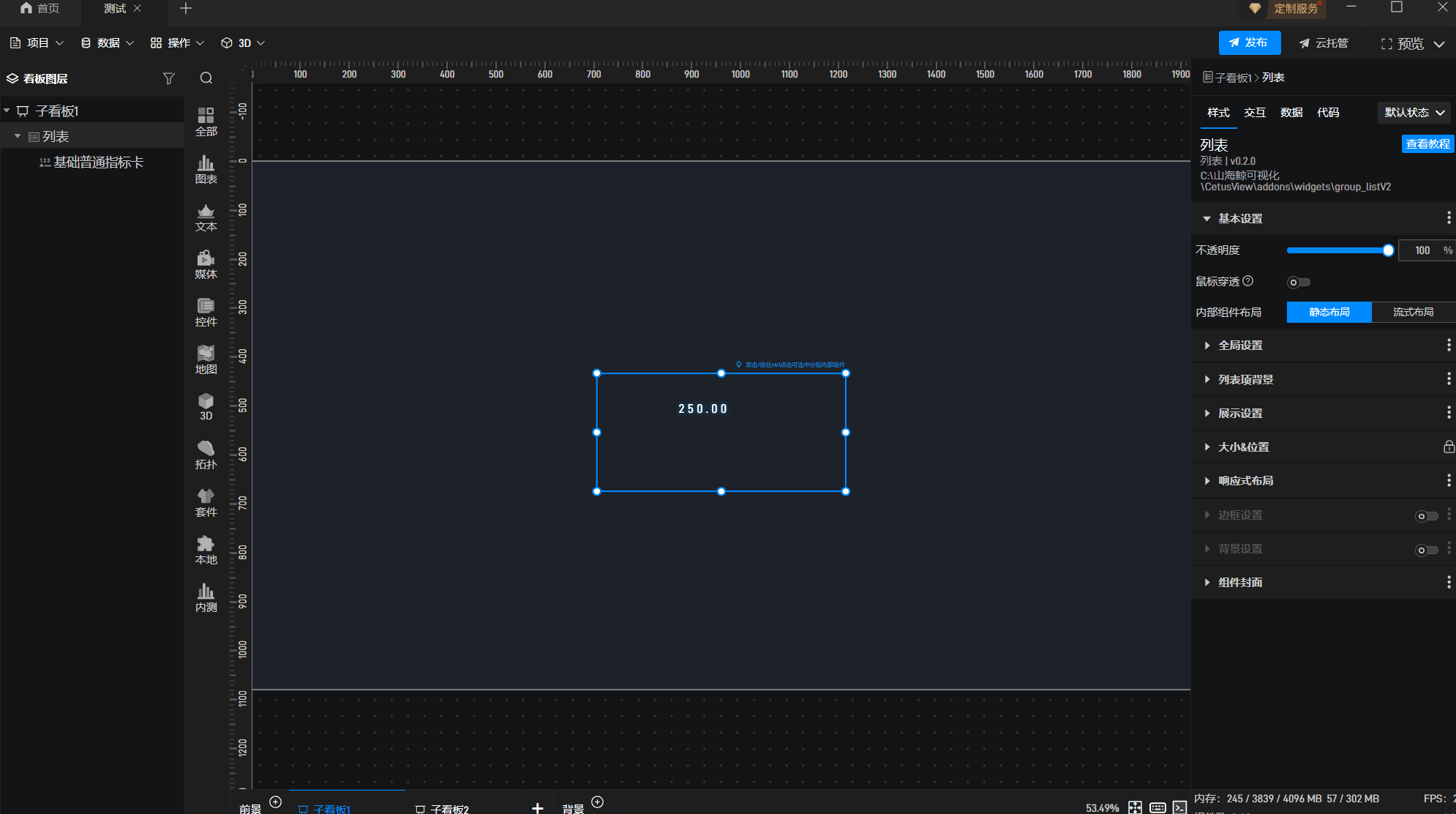Image resolution: width=1456 pixels, height=814 pixels.
Task: Open the 默认状态 dropdown
Action: pos(1414,113)
